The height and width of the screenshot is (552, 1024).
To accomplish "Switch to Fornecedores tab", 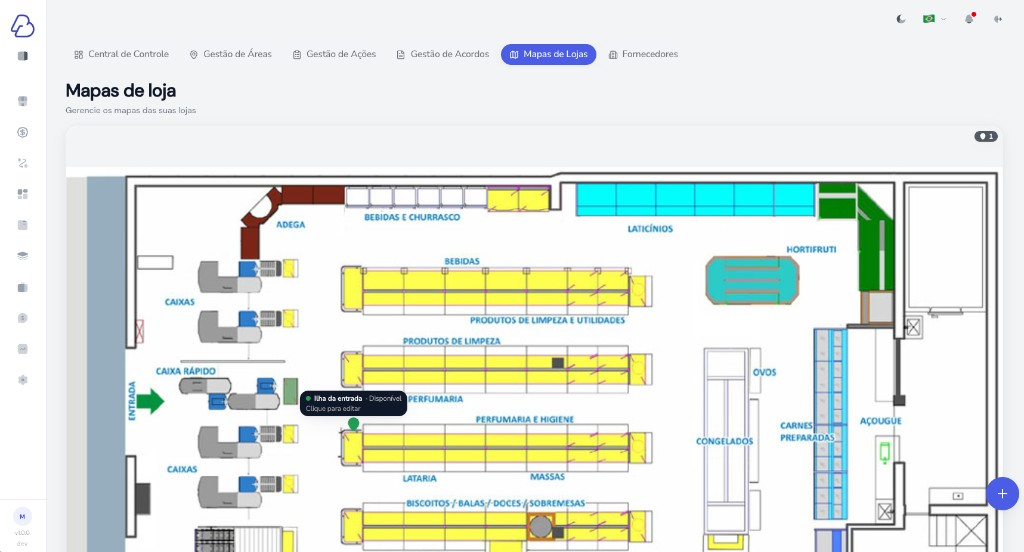I will (x=643, y=54).
